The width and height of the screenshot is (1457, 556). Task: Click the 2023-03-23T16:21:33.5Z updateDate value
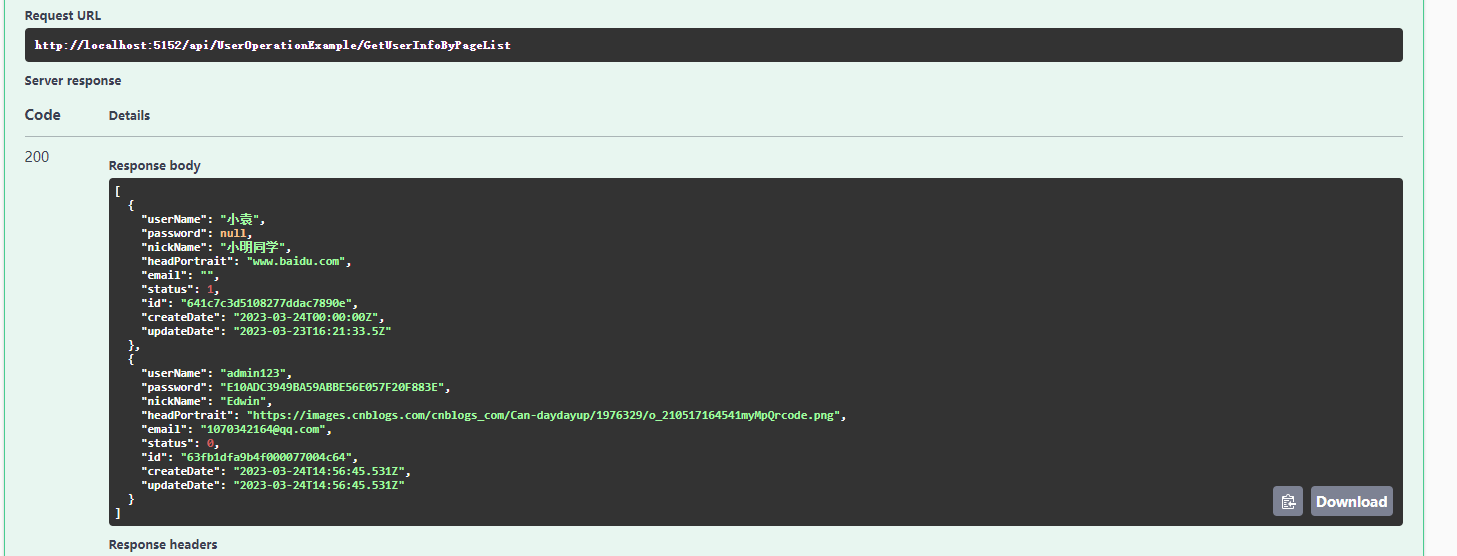(x=311, y=331)
